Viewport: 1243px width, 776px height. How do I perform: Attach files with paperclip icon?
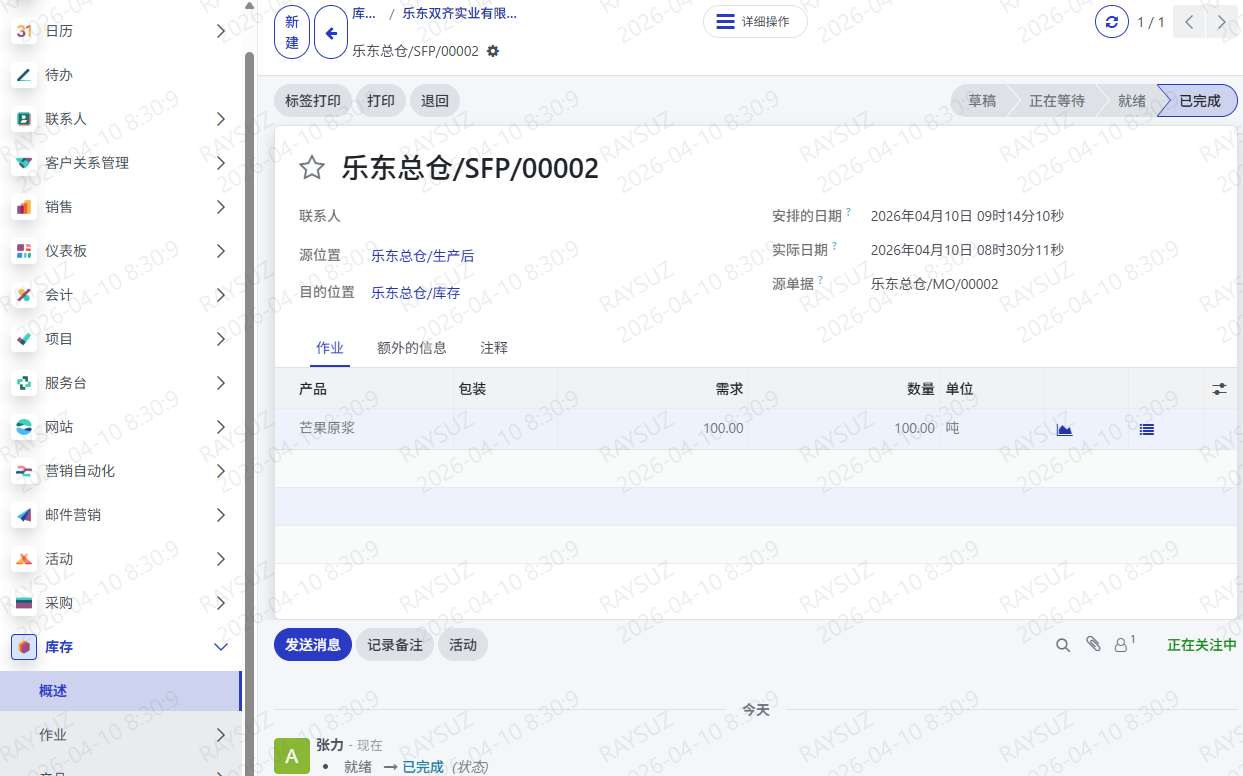(1093, 645)
